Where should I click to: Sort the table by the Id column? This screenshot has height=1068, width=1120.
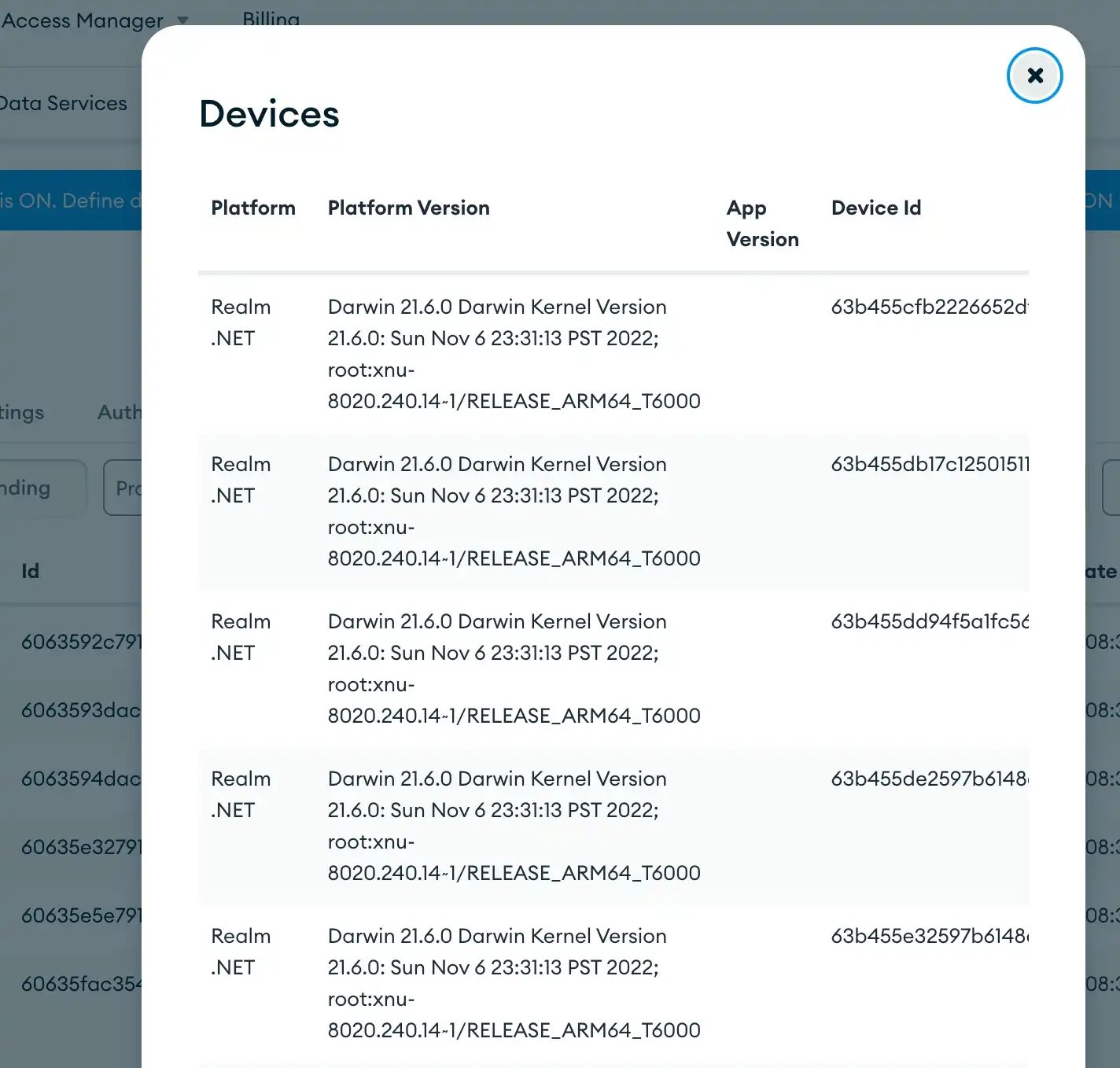30,571
